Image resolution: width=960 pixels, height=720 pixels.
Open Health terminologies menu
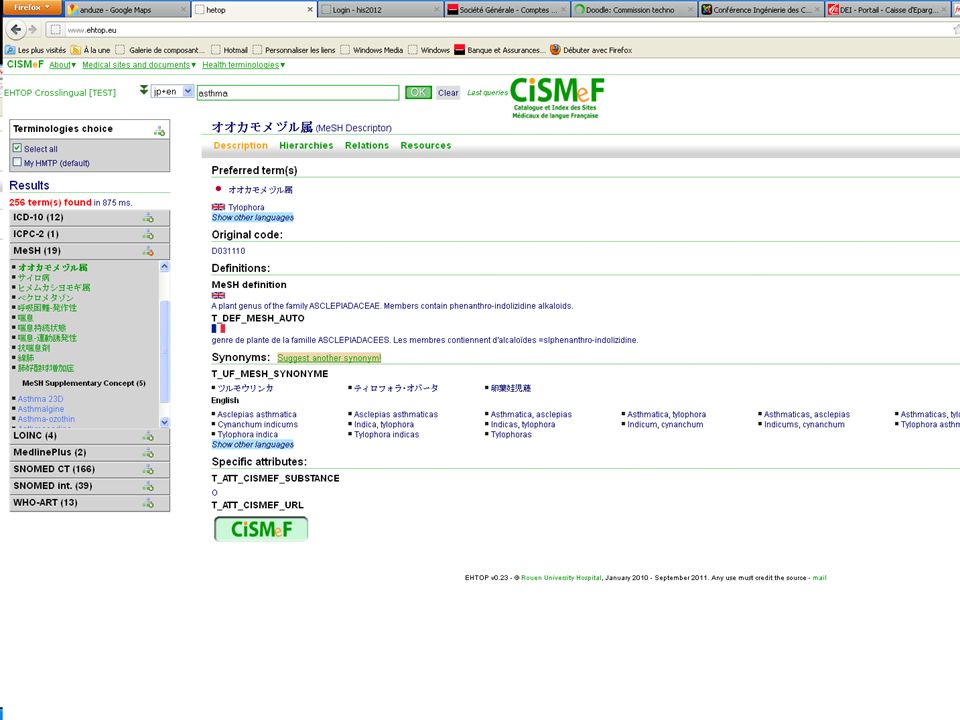[244, 65]
